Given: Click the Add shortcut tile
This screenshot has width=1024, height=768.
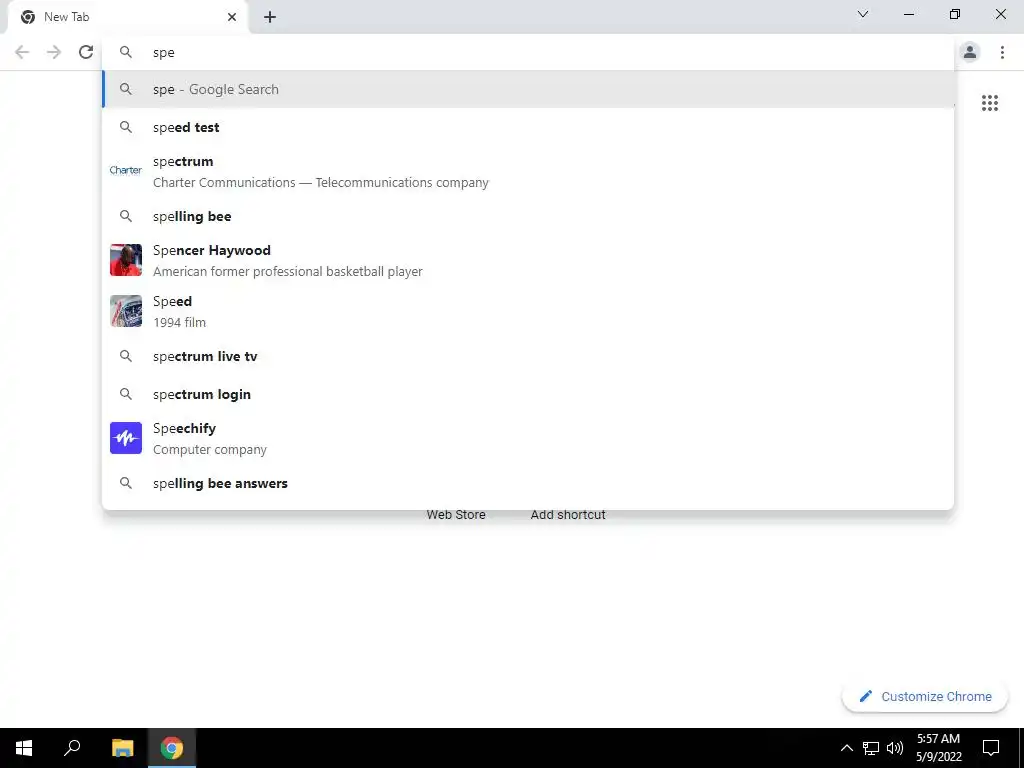Looking at the screenshot, I should click(x=568, y=515).
